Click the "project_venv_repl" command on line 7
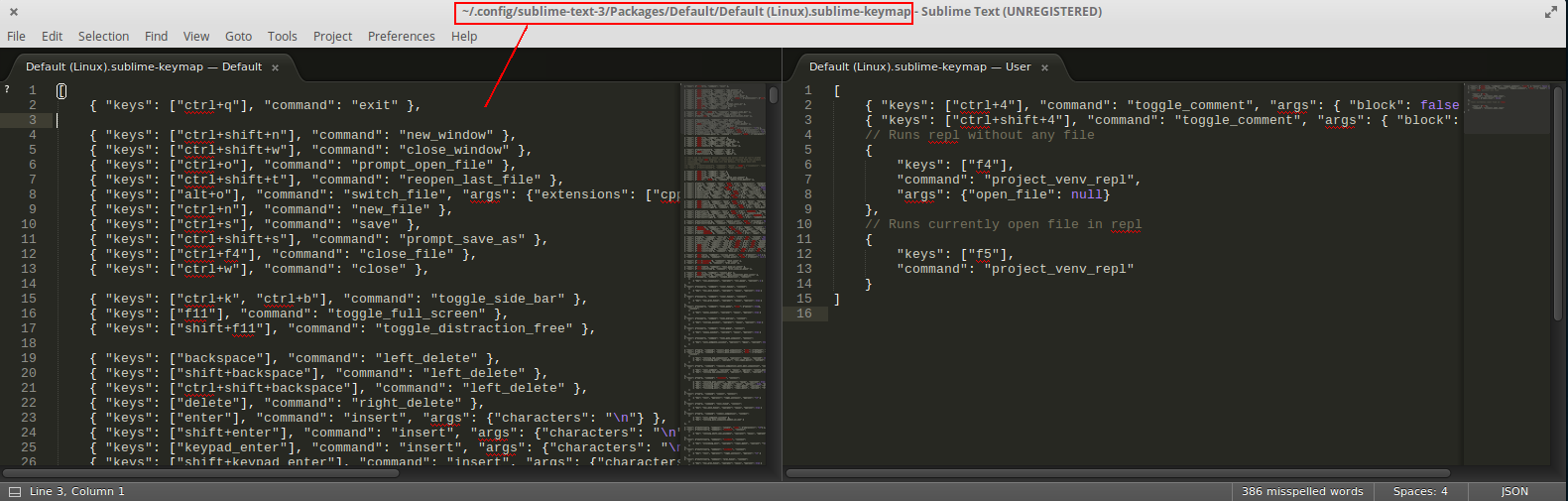 (1059, 180)
